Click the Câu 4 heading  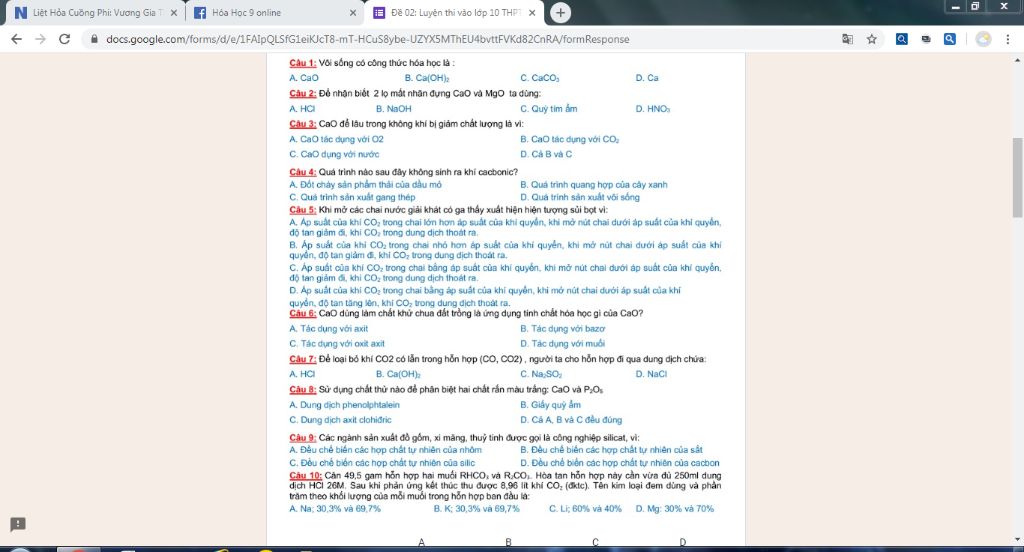tap(302, 172)
